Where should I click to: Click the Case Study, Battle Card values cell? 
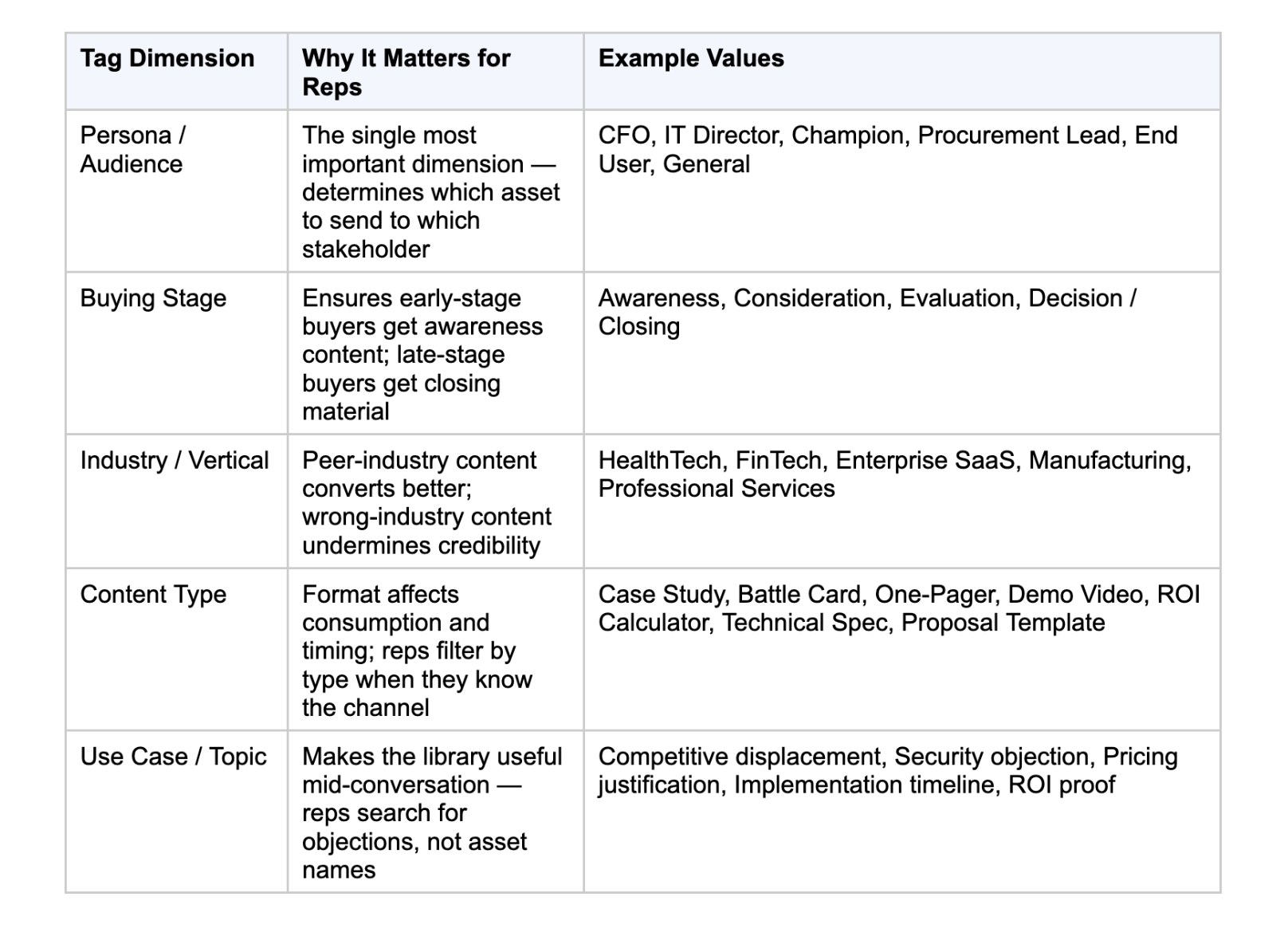(x=901, y=650)
